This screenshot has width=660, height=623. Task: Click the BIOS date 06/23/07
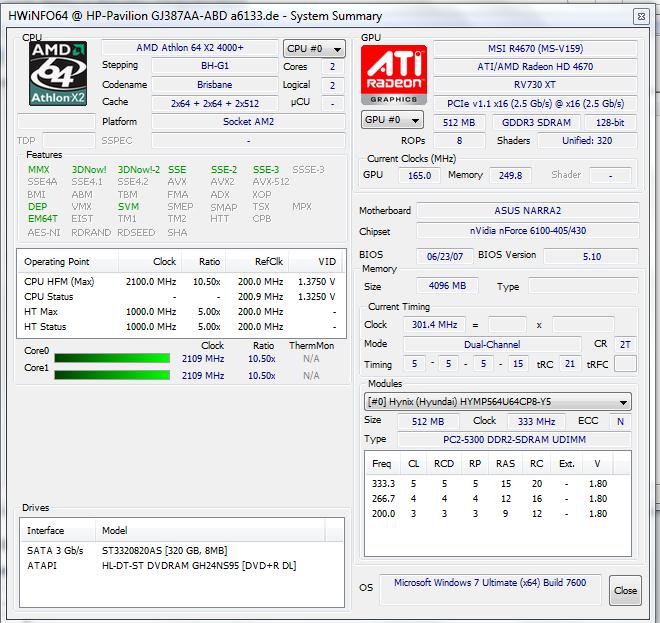445,256
